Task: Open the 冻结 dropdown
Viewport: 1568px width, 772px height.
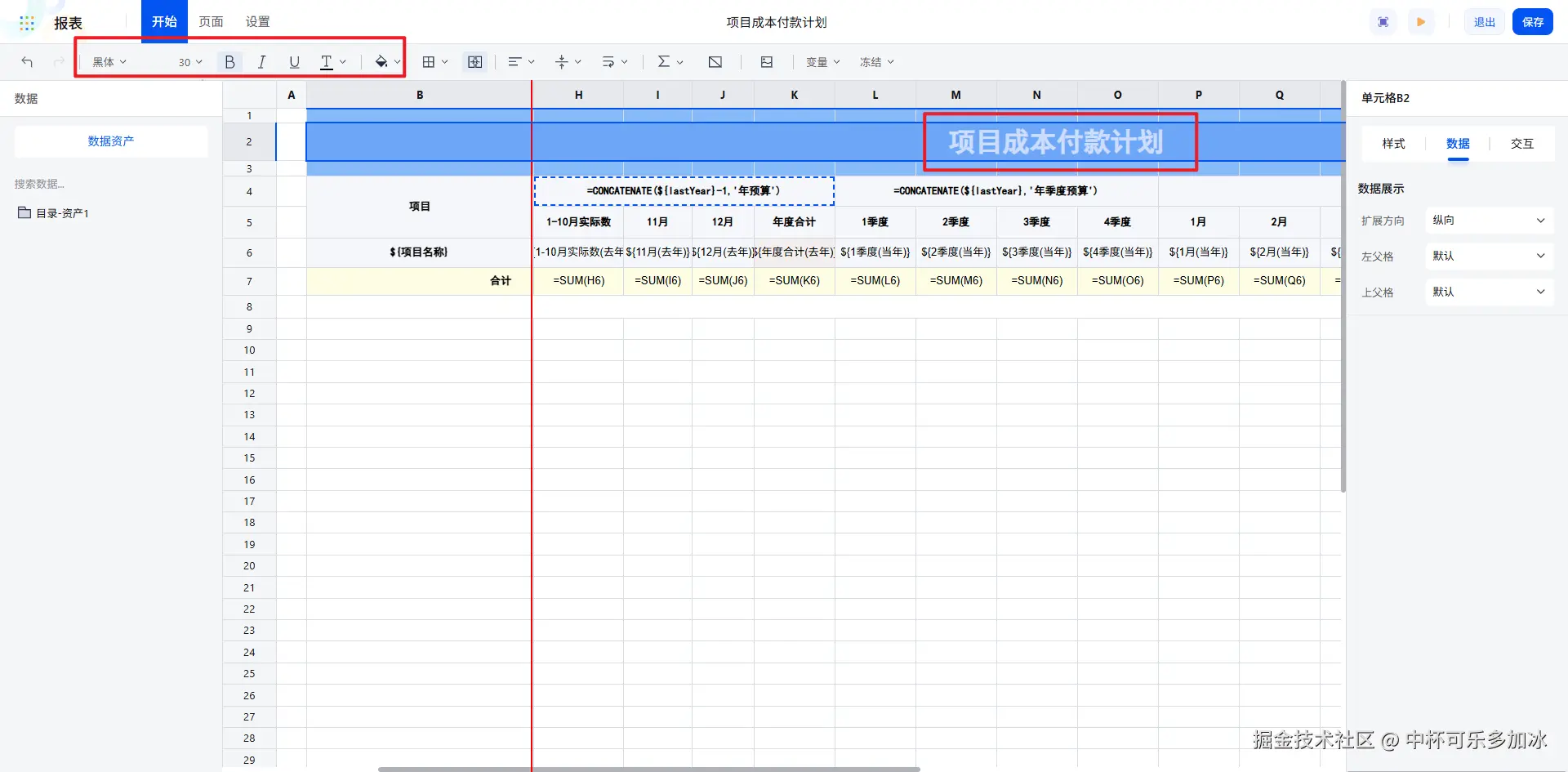Action: pos(877,62)
